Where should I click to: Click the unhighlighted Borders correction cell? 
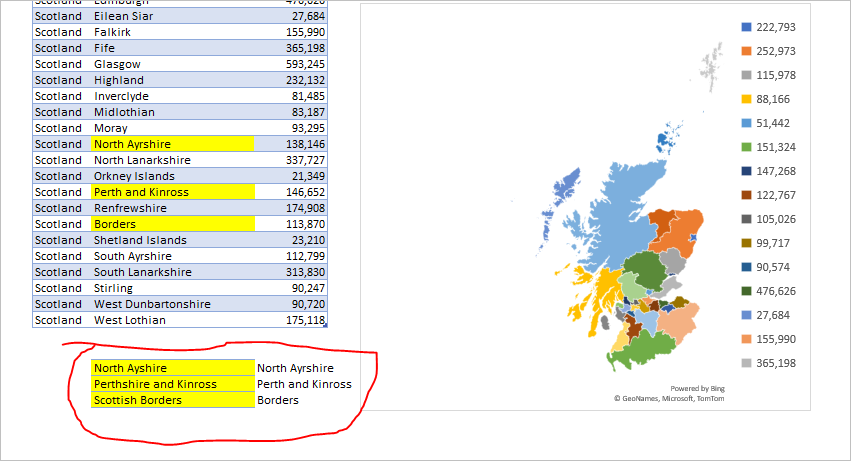click(278, 400)
